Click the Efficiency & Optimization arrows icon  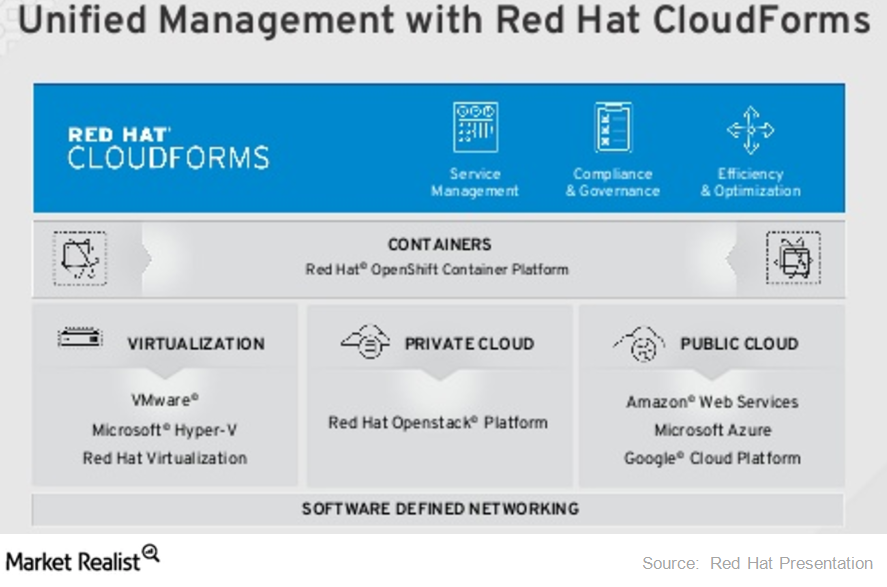coord(751,130)
